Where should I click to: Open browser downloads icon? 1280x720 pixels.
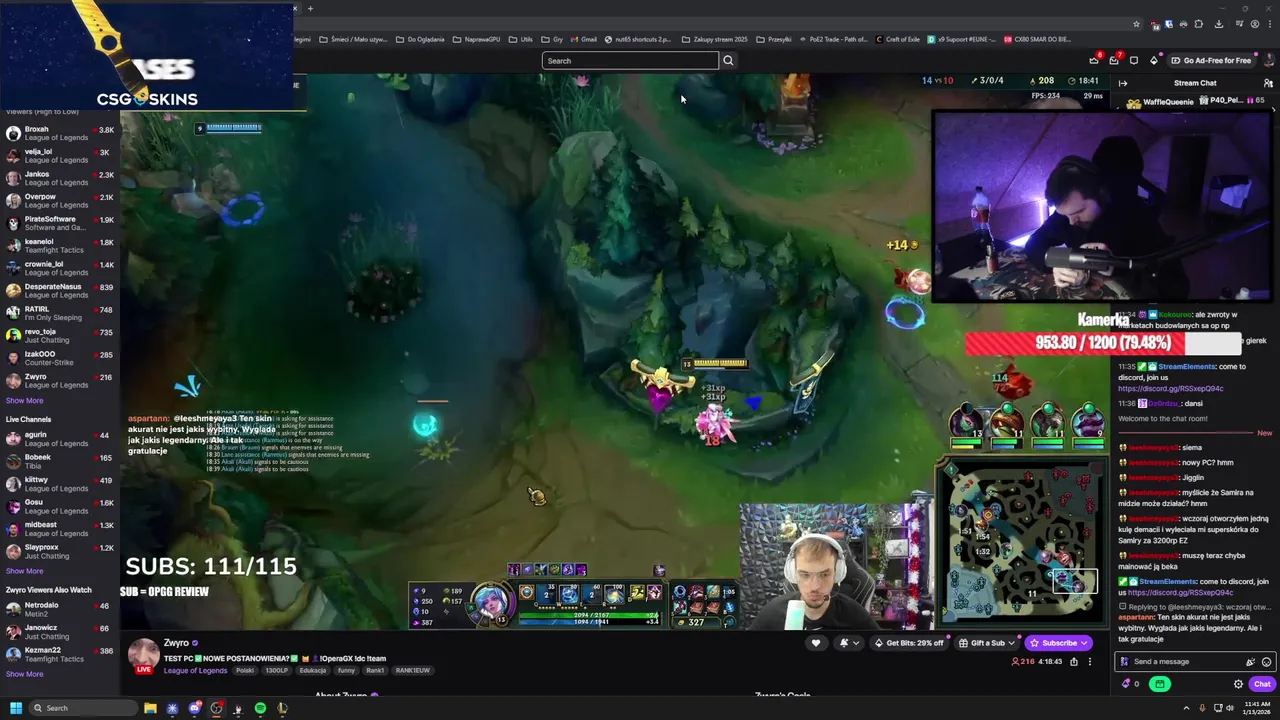(x=1219, y=24)
